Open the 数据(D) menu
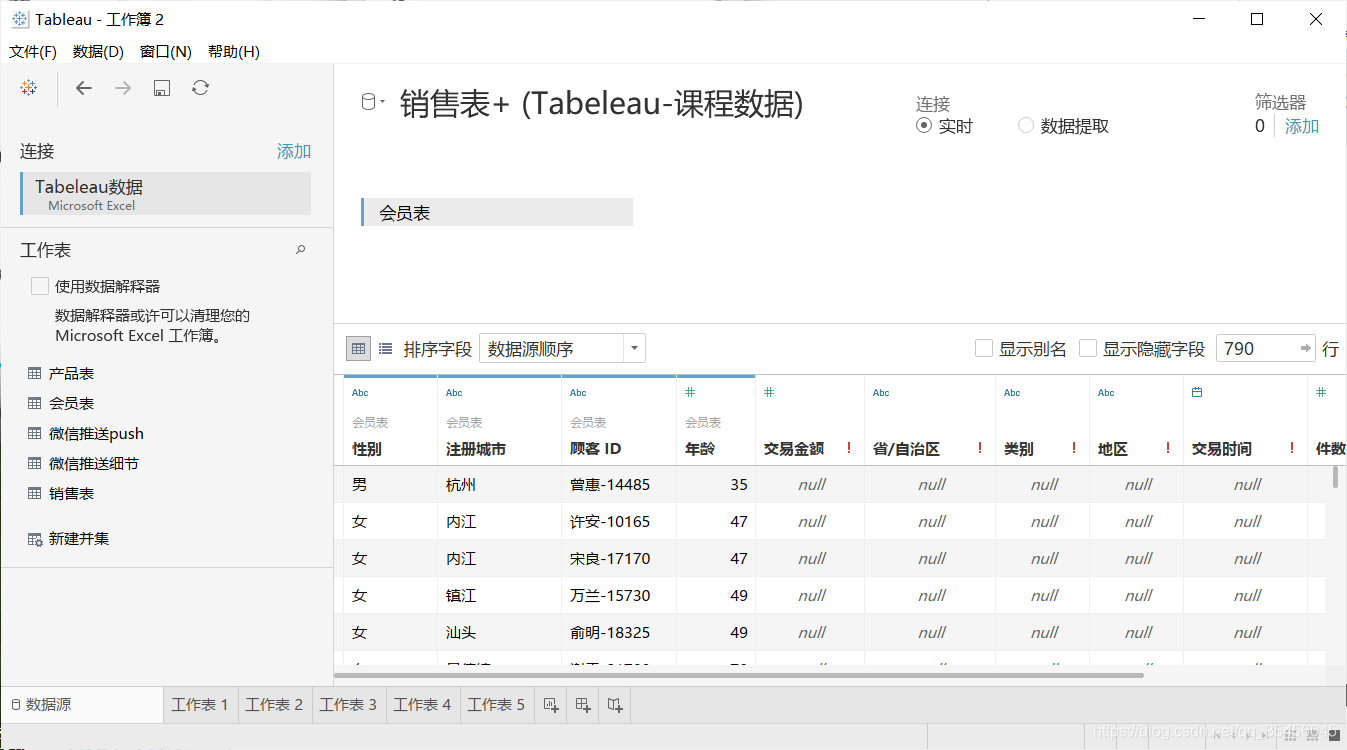 coord(98,51)
